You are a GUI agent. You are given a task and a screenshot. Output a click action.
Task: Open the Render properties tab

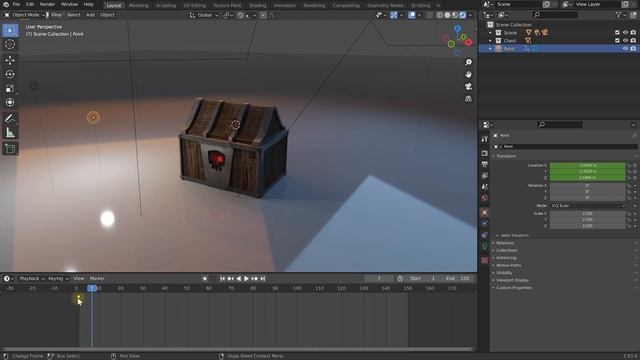484,153
